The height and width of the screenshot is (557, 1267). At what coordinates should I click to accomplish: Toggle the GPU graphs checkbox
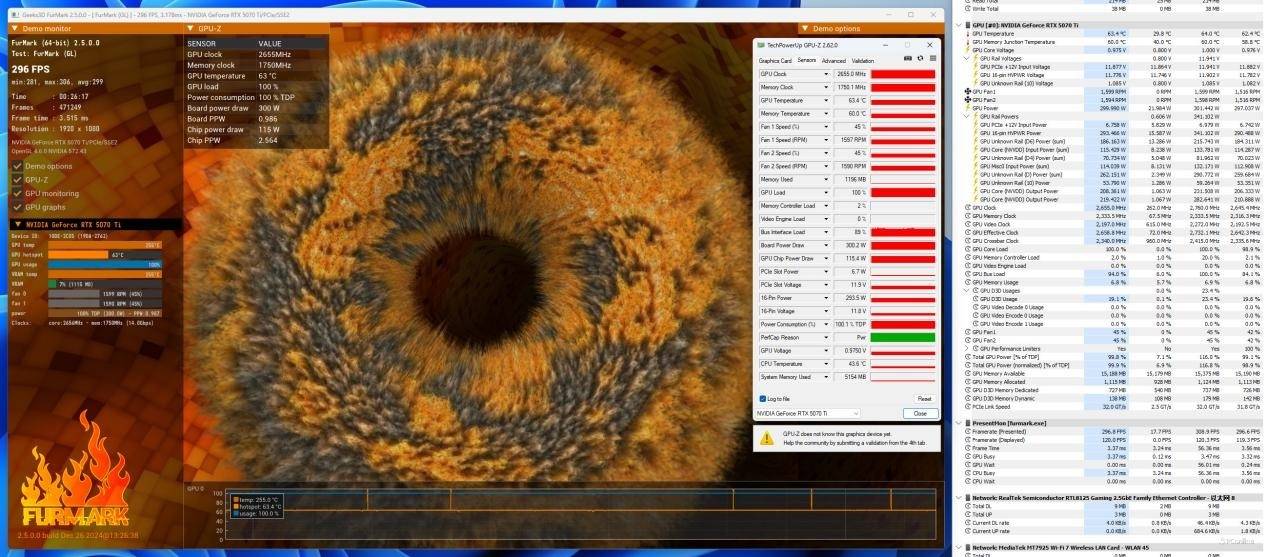pyautogui.click(x=17, y=207)
